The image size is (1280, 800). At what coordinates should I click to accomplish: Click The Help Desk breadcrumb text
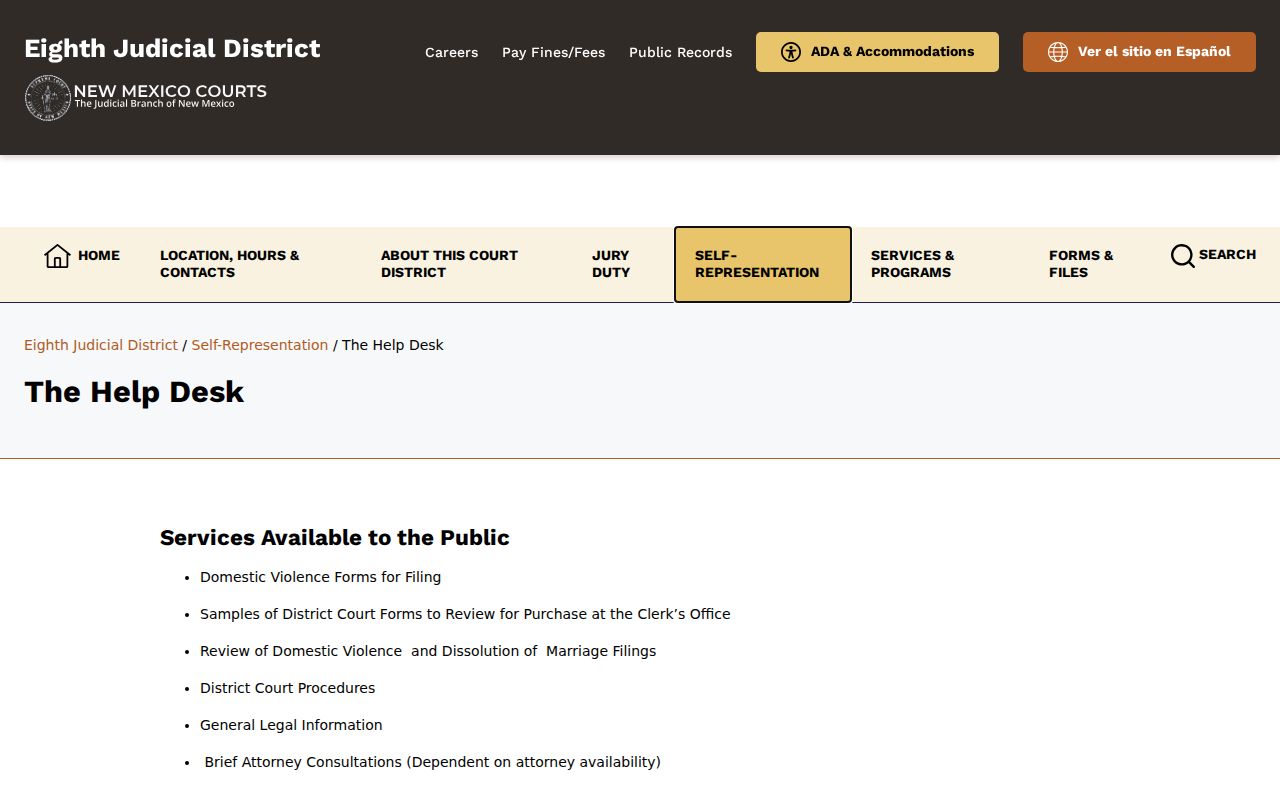point(393,345)
